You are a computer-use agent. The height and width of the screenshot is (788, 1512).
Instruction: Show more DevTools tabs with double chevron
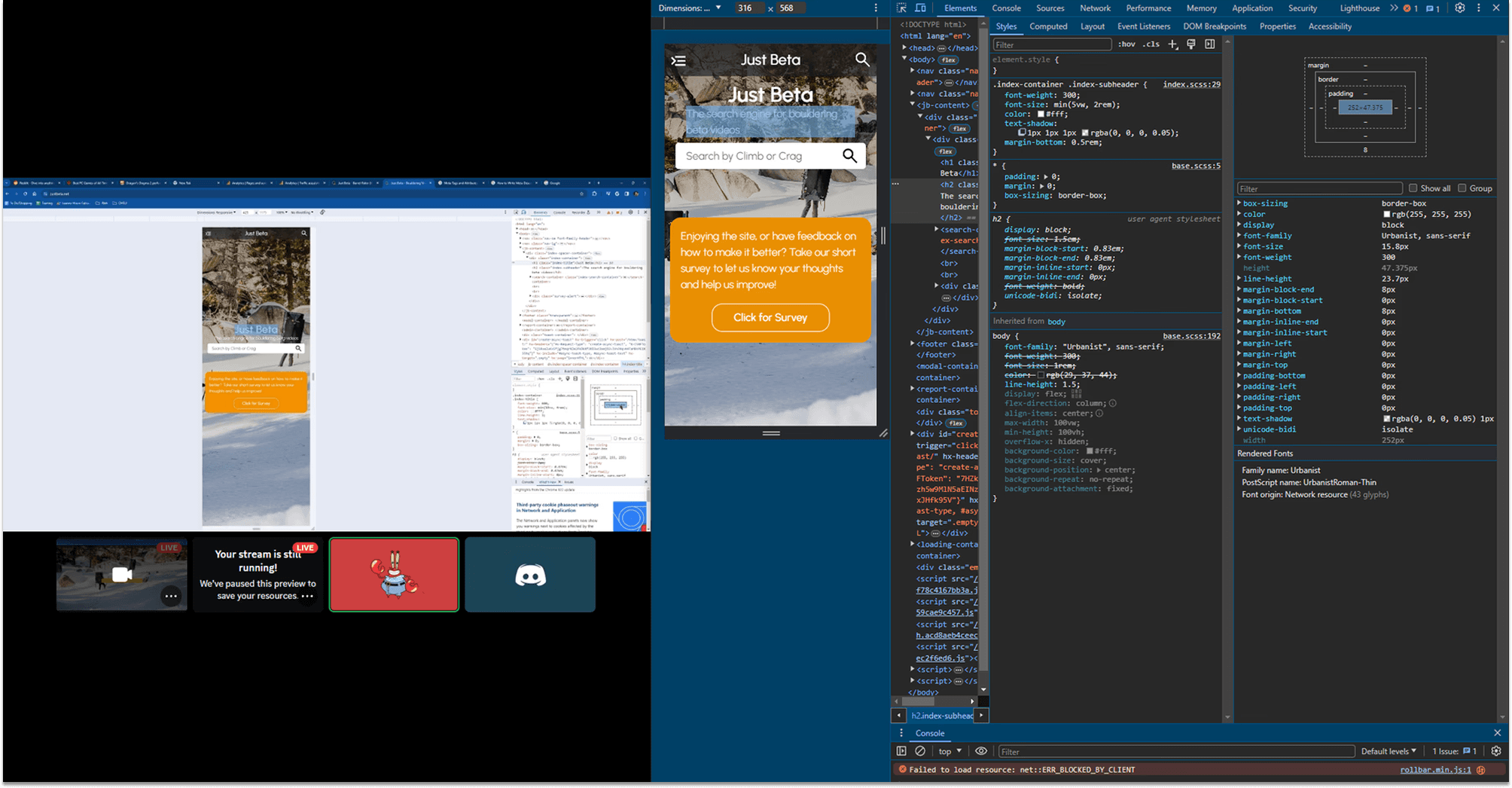click(x=1394, y=8)
